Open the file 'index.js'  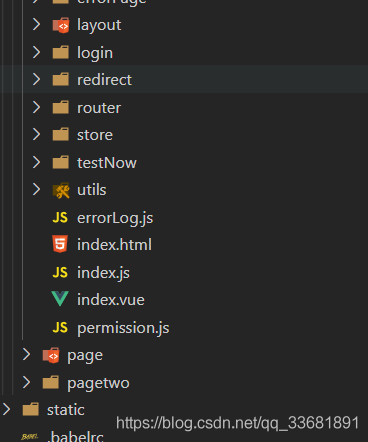click(103, 273)
